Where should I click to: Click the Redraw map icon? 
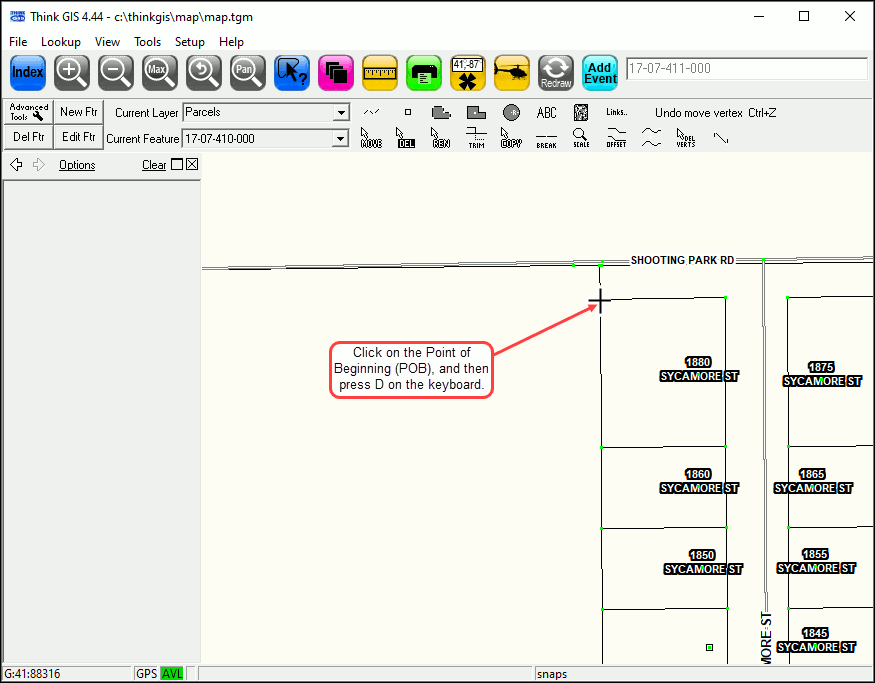click(555, 72)
